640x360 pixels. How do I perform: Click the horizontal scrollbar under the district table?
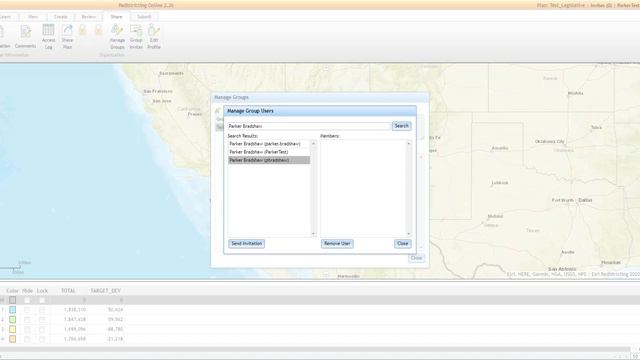click(315, 349)
